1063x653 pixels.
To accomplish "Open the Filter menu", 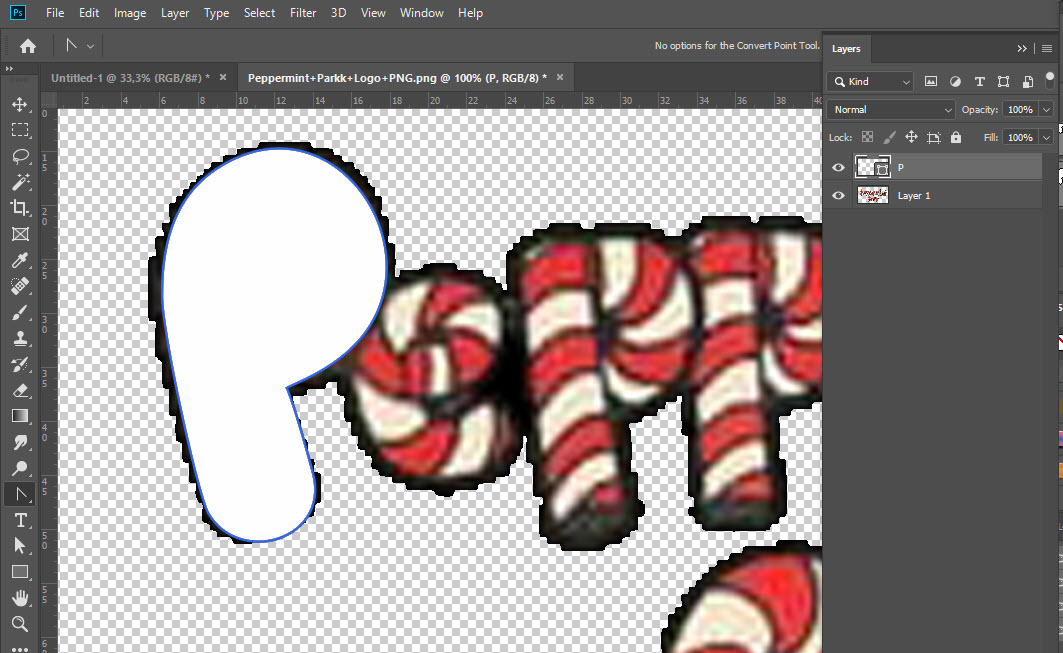I will click(x=303, y=13).
